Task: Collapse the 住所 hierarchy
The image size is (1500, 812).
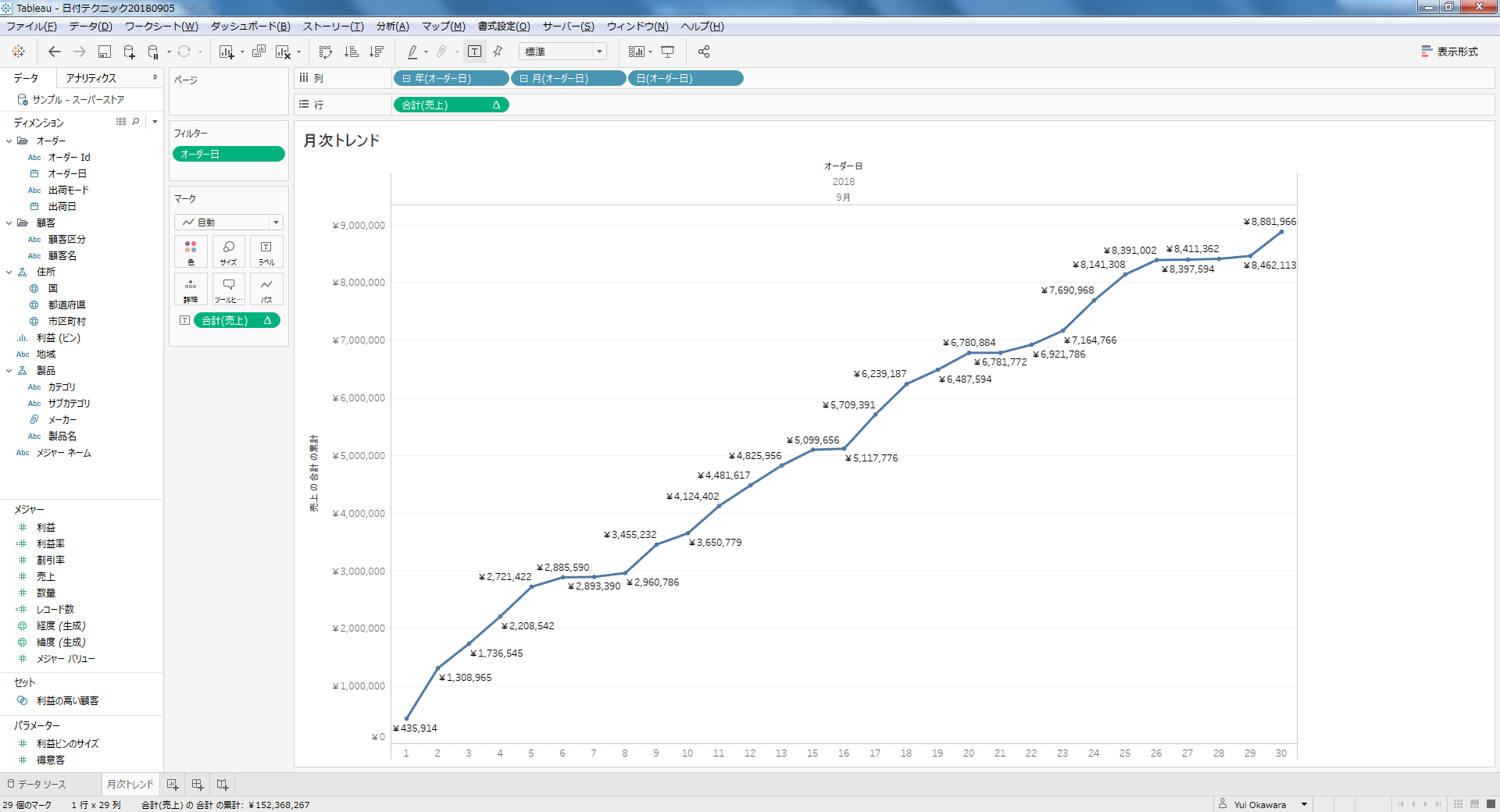Action: tap(9, 272)
